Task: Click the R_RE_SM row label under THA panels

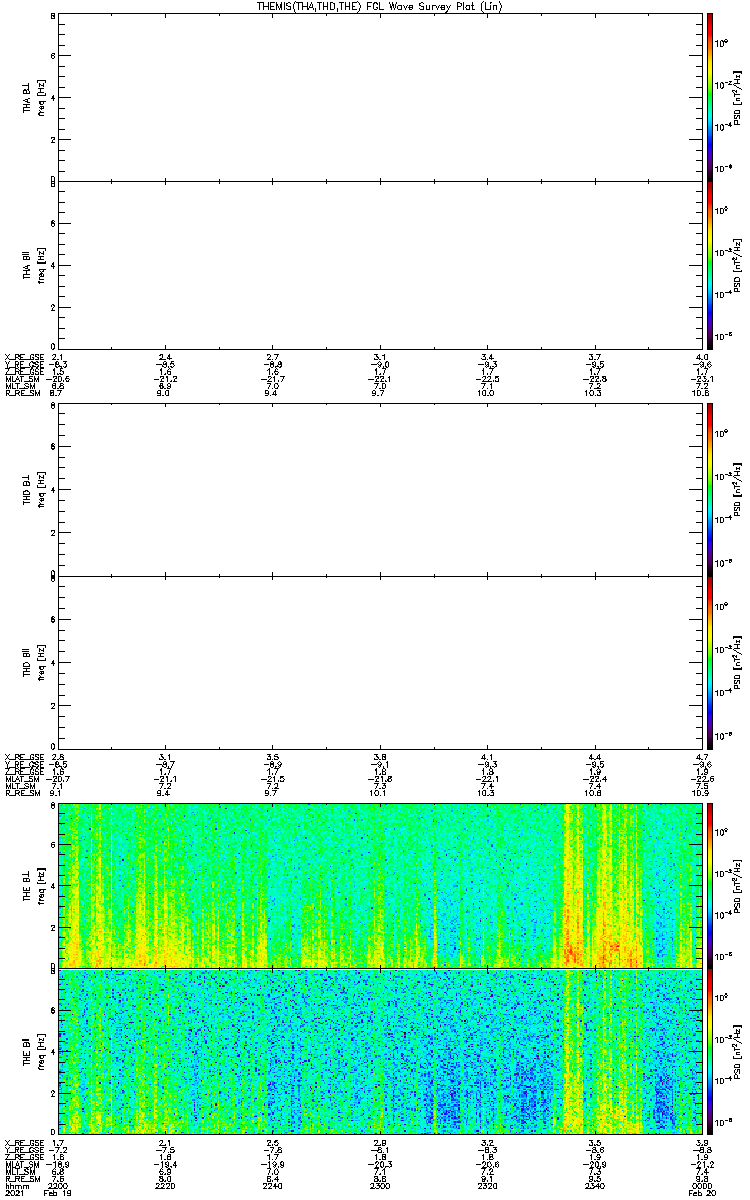Action: point(21,394)
